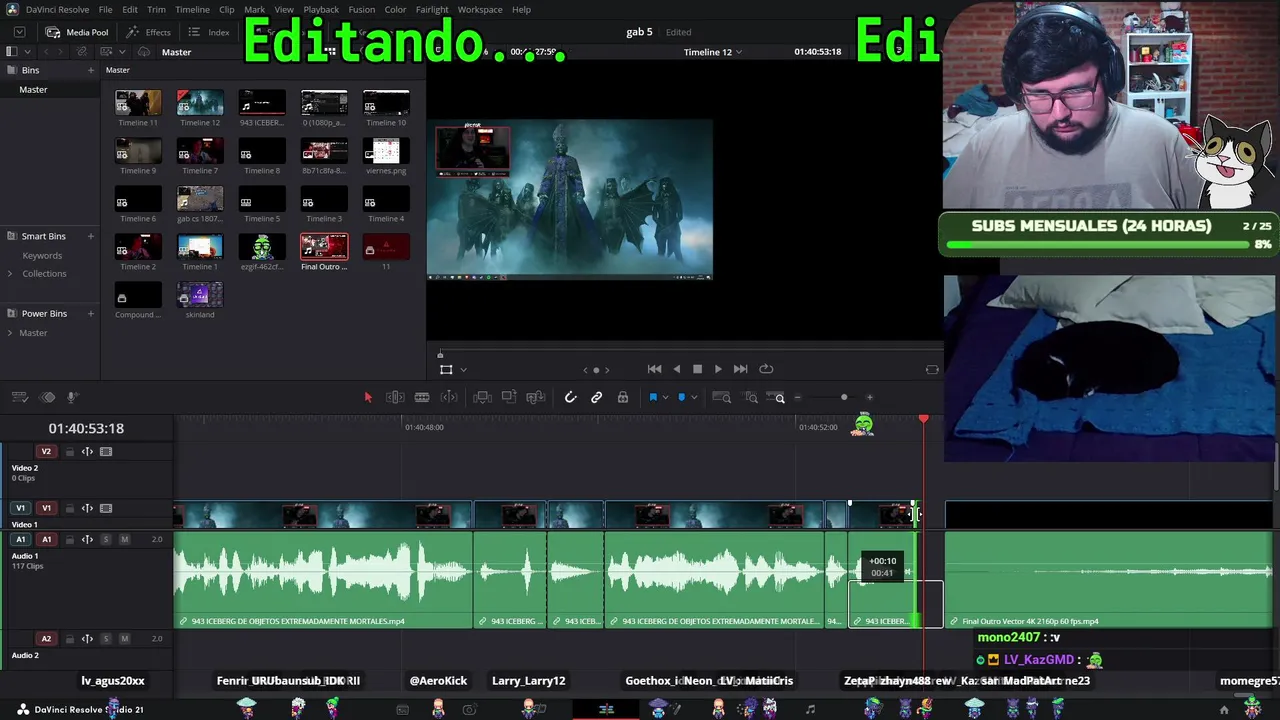Expand the Power Bins Master folder
Screen dimensions: 1280x720
[x=10, y=333]
